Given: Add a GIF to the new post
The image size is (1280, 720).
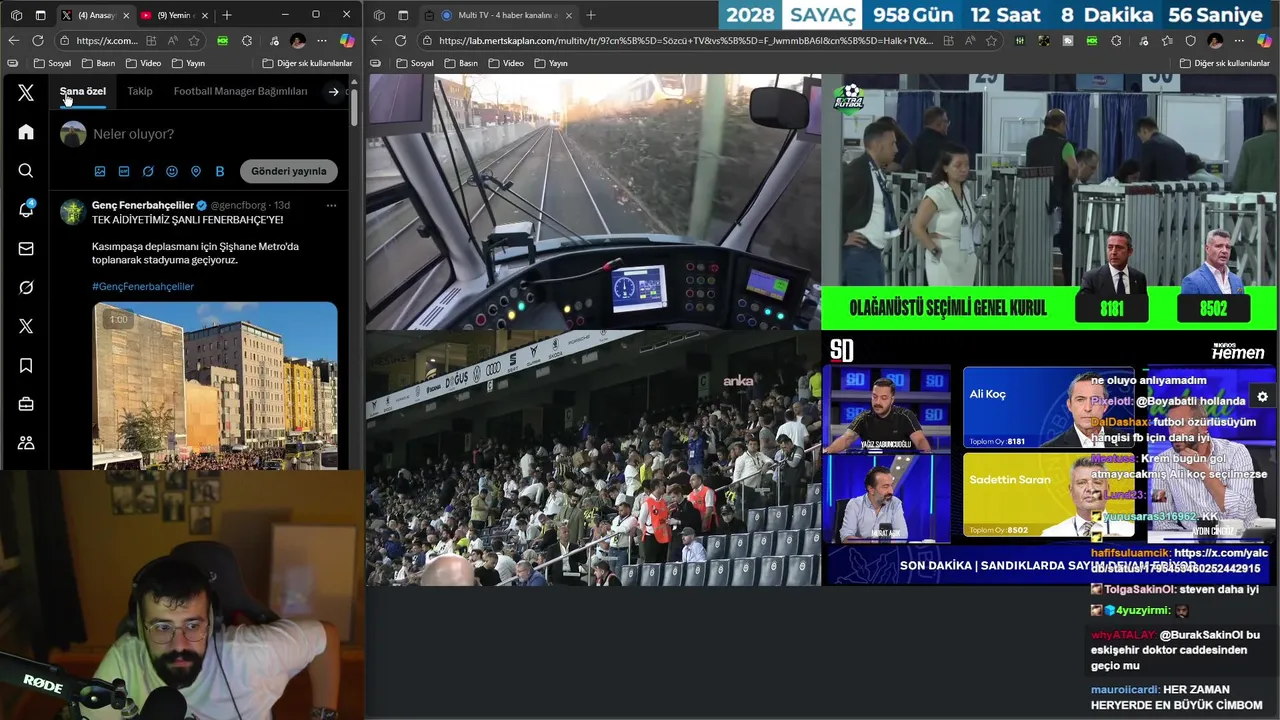Looking at the screenshot, I should 124,171.
